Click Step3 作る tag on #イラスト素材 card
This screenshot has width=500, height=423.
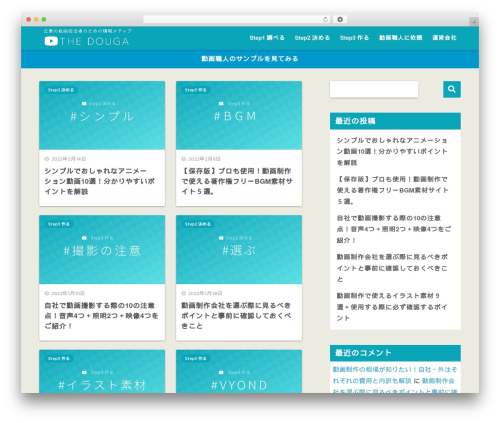59,359
